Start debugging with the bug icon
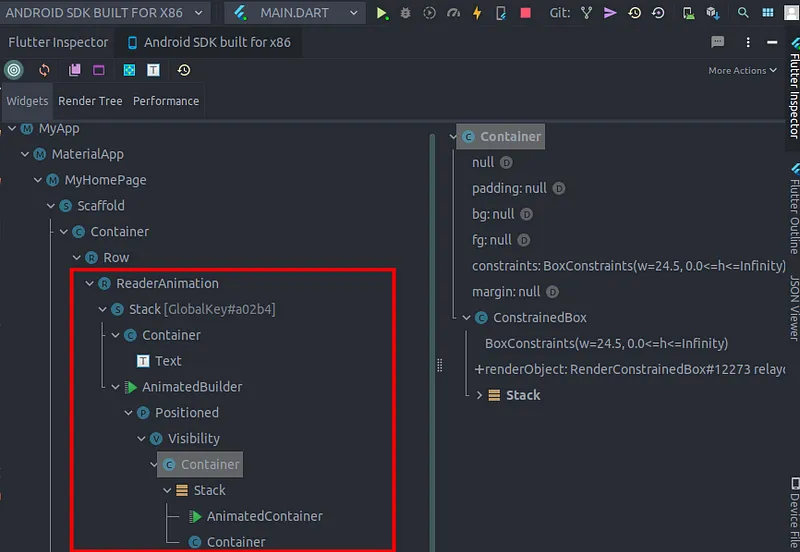800x552 pixels. [x=405, y=13]
